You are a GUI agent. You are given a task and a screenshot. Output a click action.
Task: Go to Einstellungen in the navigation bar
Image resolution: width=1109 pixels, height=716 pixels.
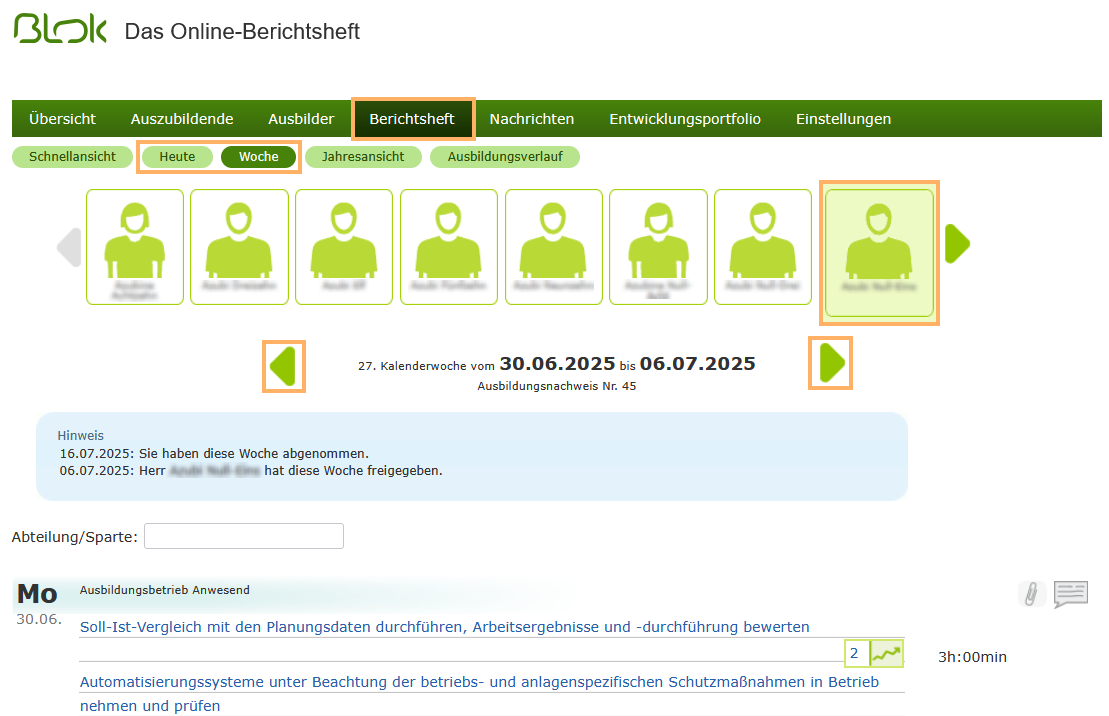coord(843,118)
